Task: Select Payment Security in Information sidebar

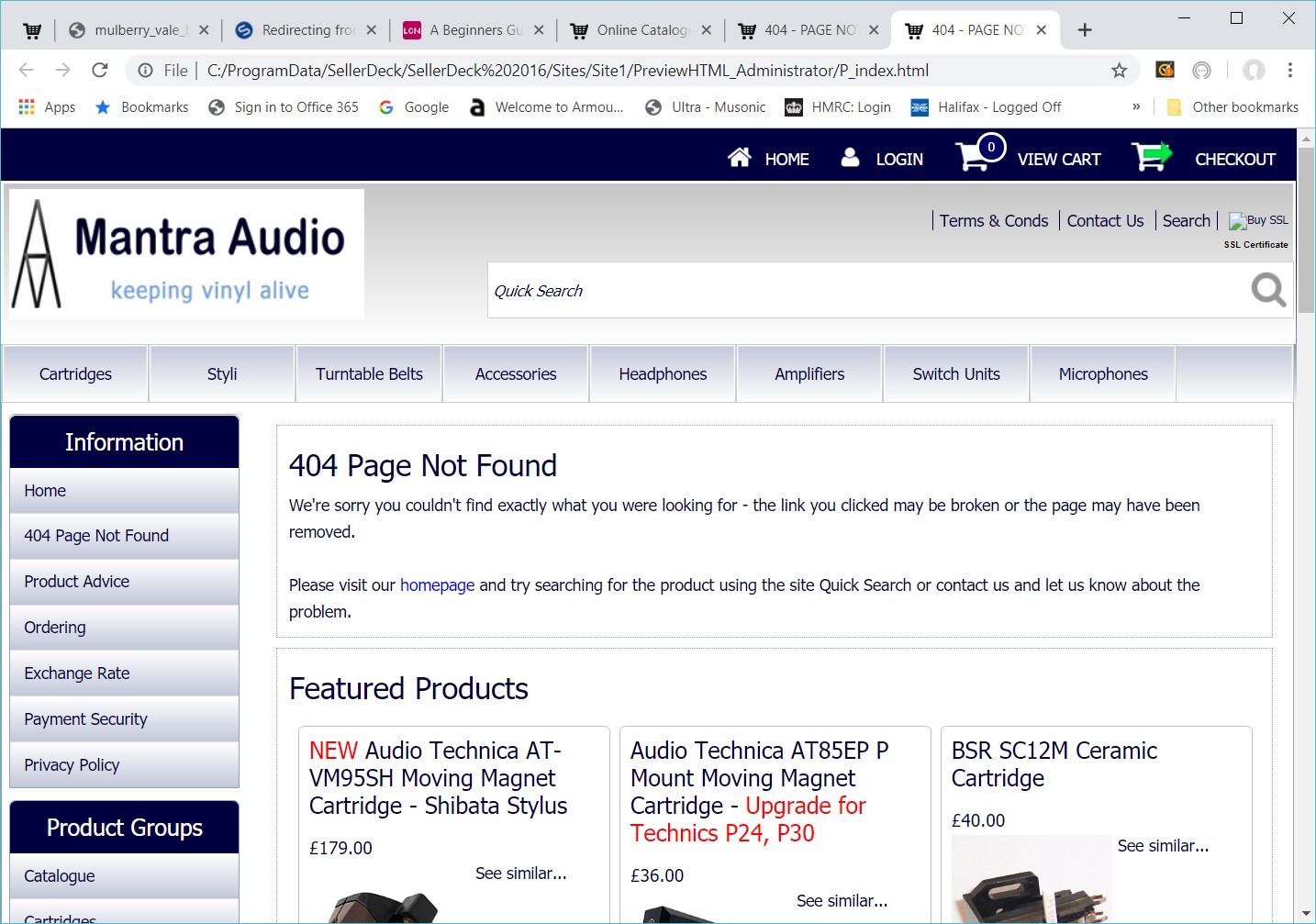Action: pyautogui.click(x=85, y=719)
